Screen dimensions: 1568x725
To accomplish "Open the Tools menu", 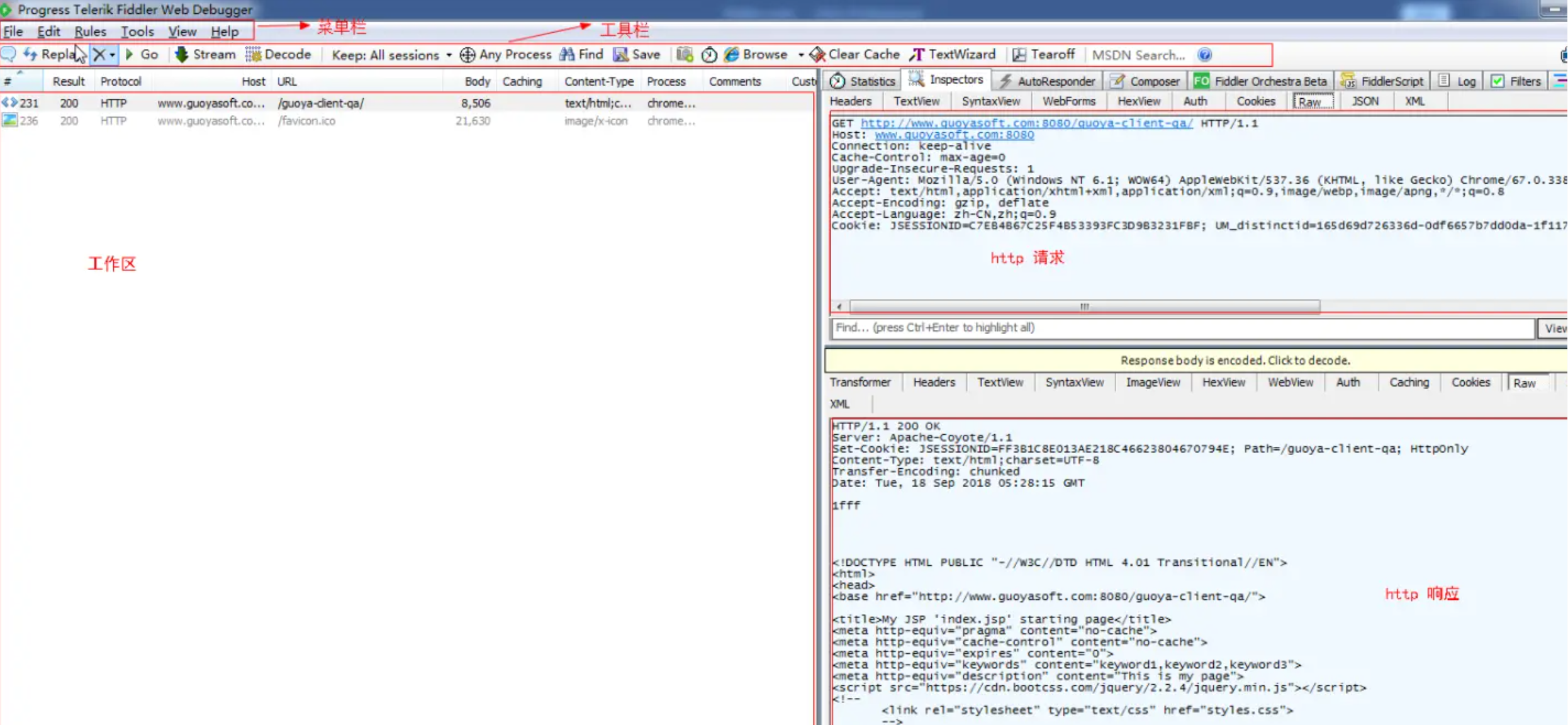I will [x=137, y=31].
